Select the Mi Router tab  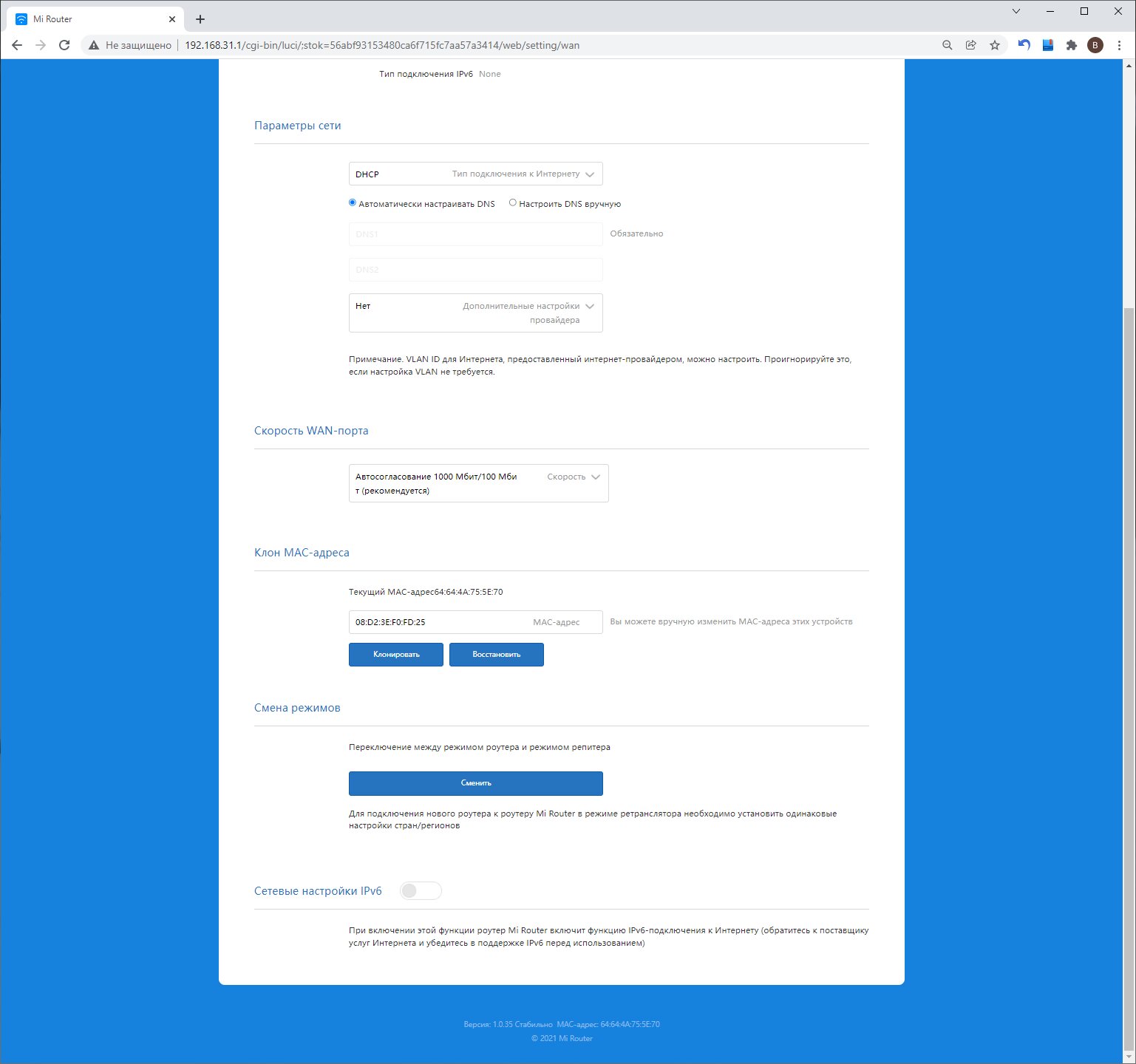pyautogui.click(x=95, y=19)
